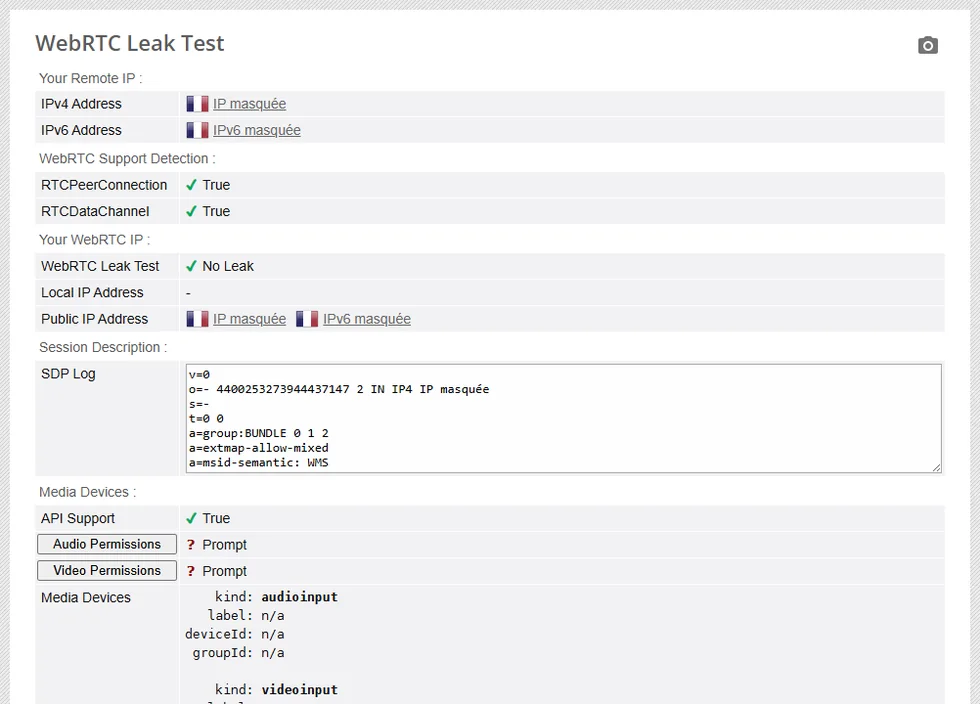
Task: Click the 'groupId: n/a' line under audioinput
Action: (238, 653)
